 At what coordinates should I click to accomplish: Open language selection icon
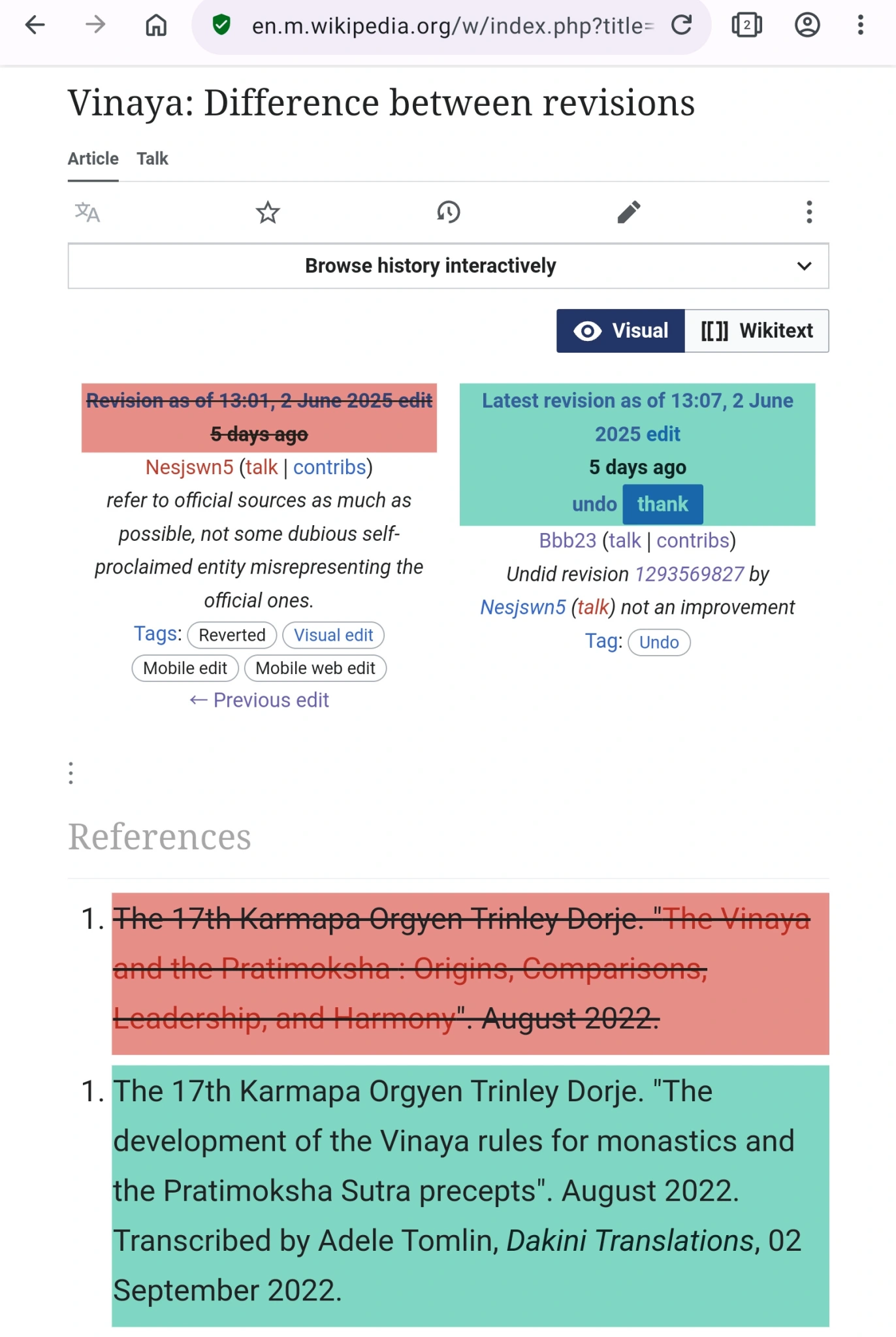(88, 212)
